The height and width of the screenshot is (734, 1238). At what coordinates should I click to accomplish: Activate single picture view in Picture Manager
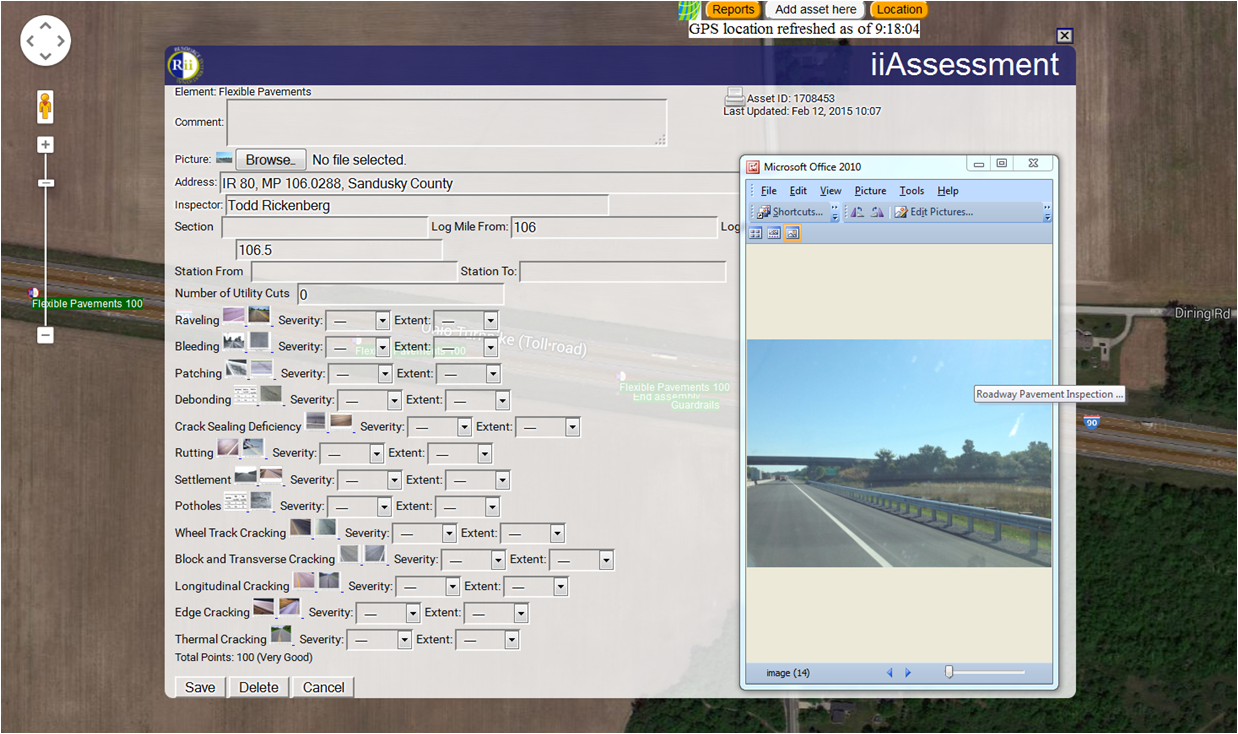(792, 233)
